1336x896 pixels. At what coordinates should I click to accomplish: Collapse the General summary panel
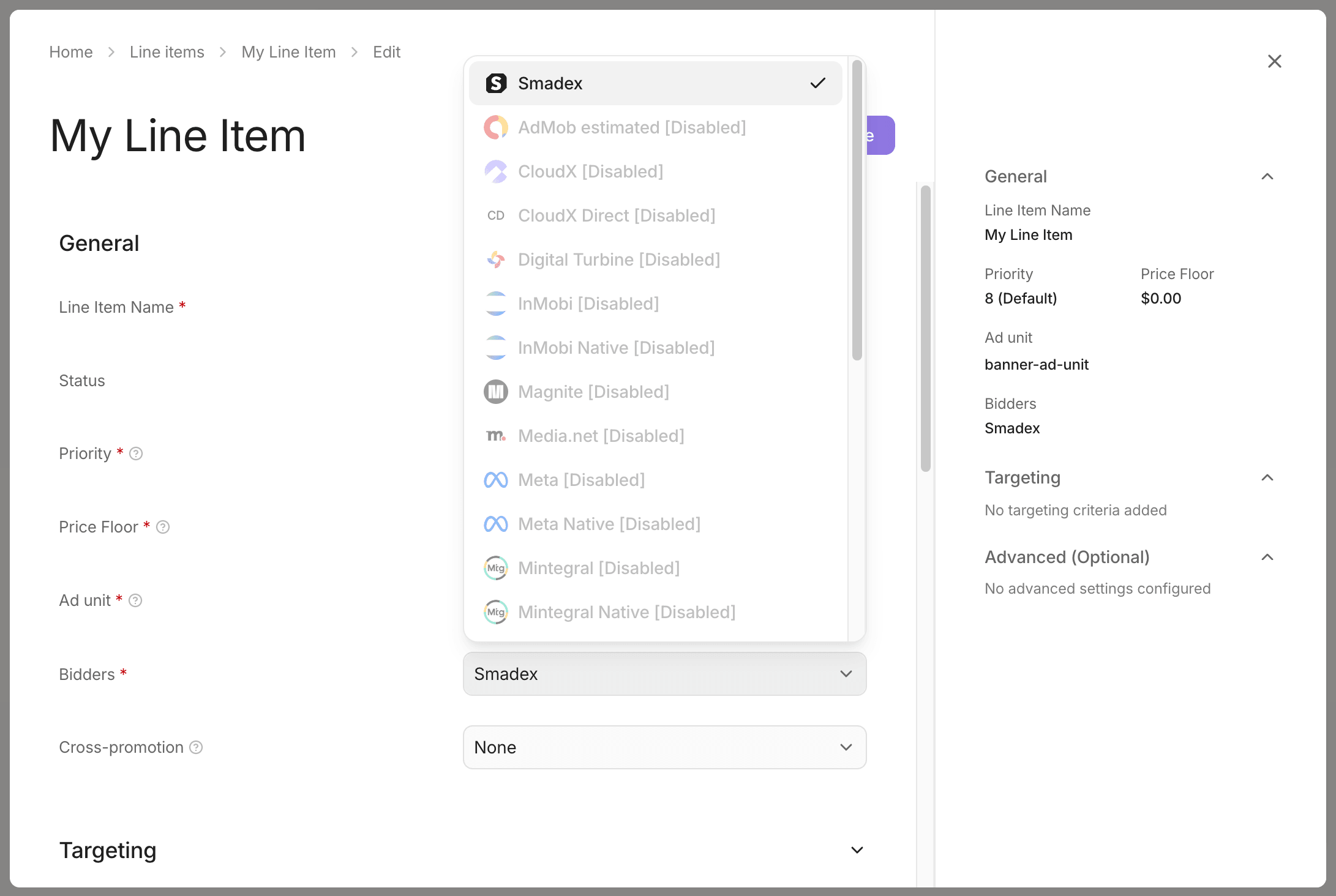(1267, 176)
